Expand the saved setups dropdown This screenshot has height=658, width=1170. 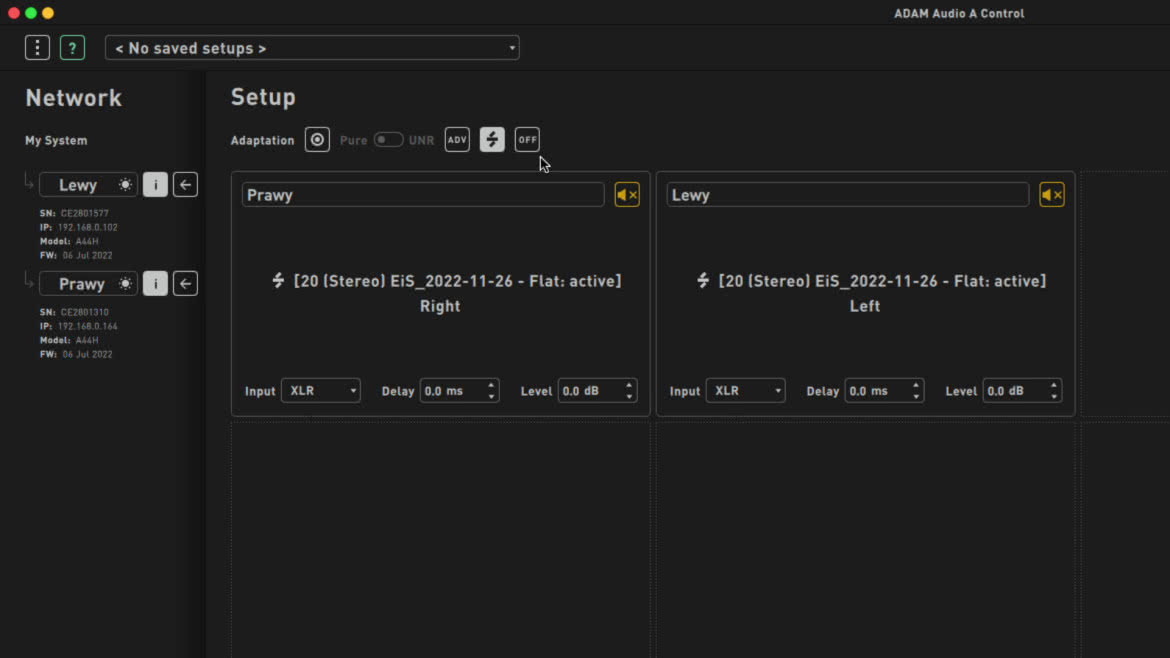312,48
